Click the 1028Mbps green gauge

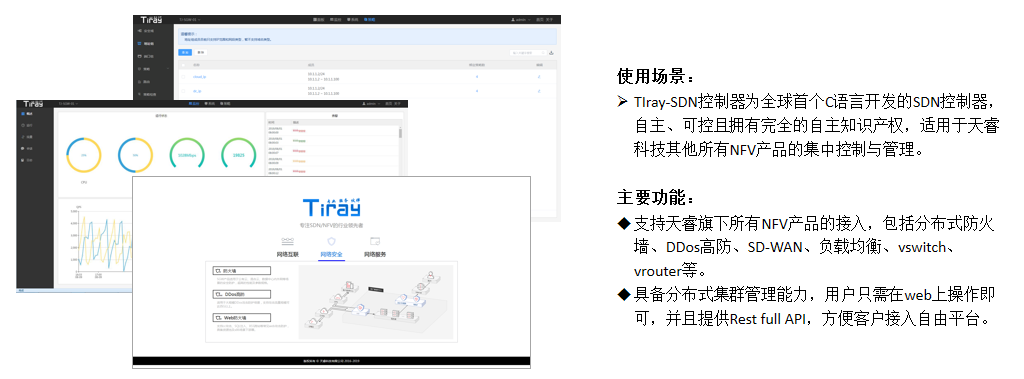click(187, 155)
